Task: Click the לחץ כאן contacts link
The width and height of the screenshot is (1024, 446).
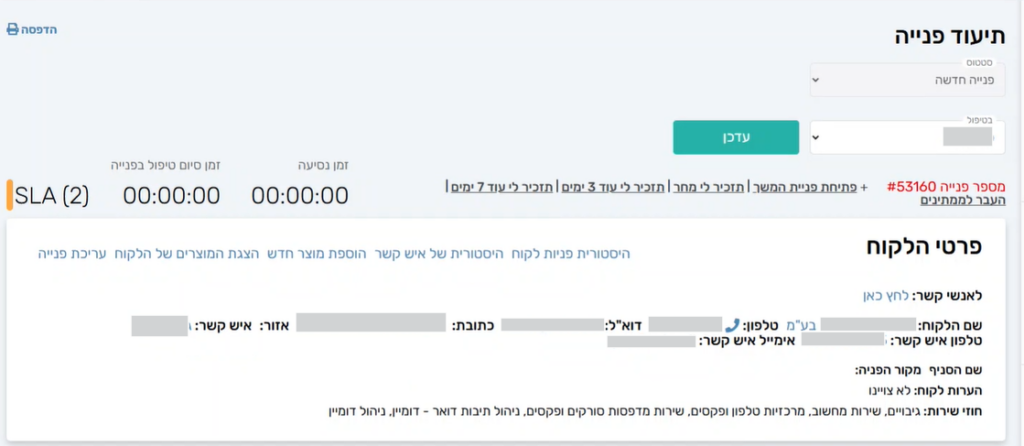Action: [x=883, y=296]
